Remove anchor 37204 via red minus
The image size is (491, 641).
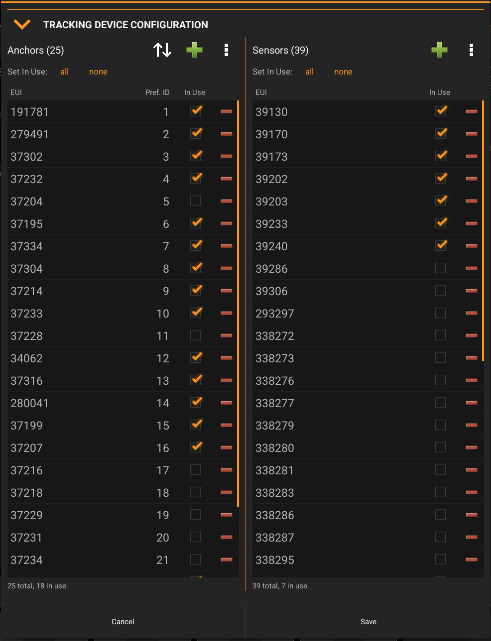pyautogui.click(x=226, y=201)
